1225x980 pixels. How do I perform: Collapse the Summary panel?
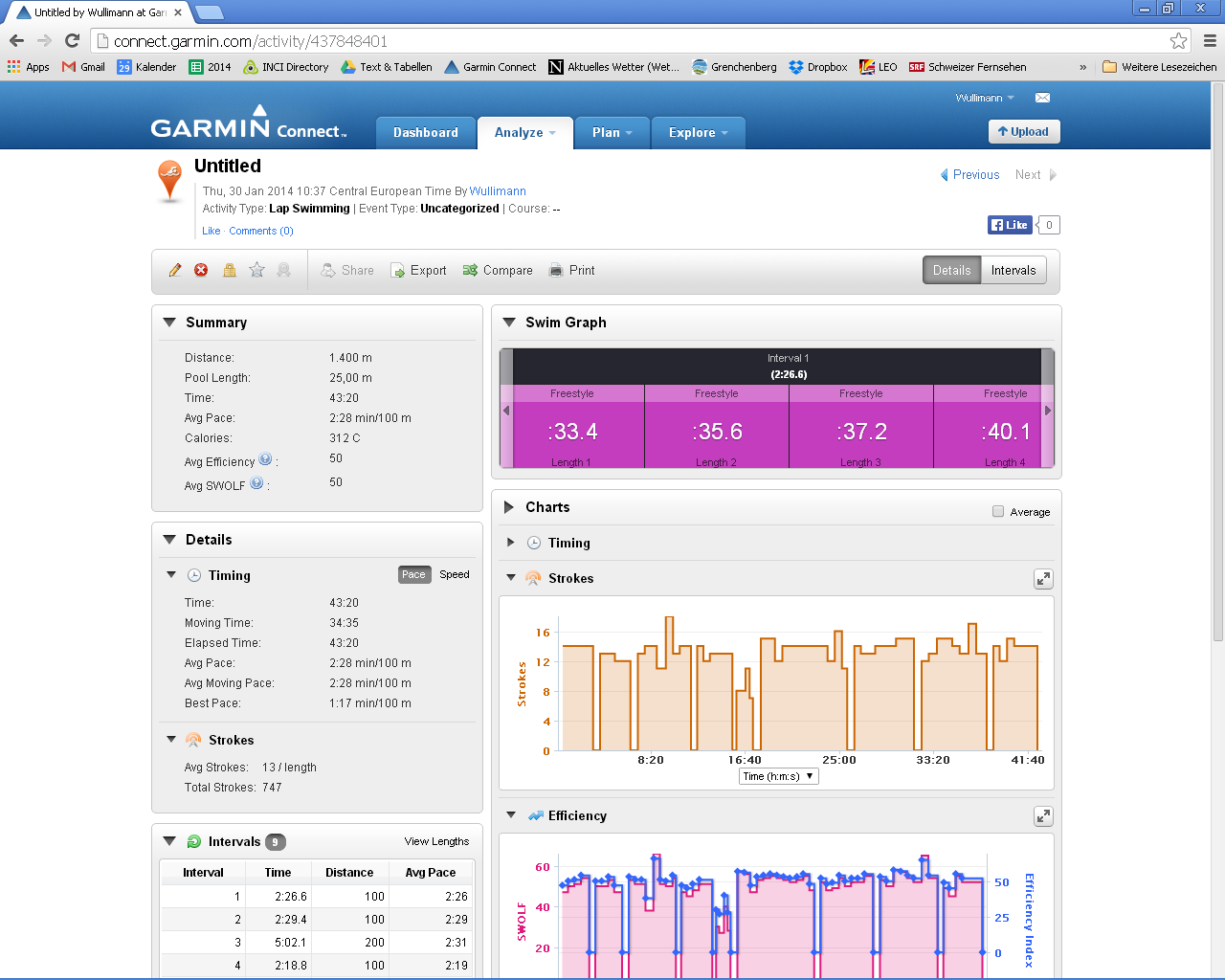pos(169,323)
